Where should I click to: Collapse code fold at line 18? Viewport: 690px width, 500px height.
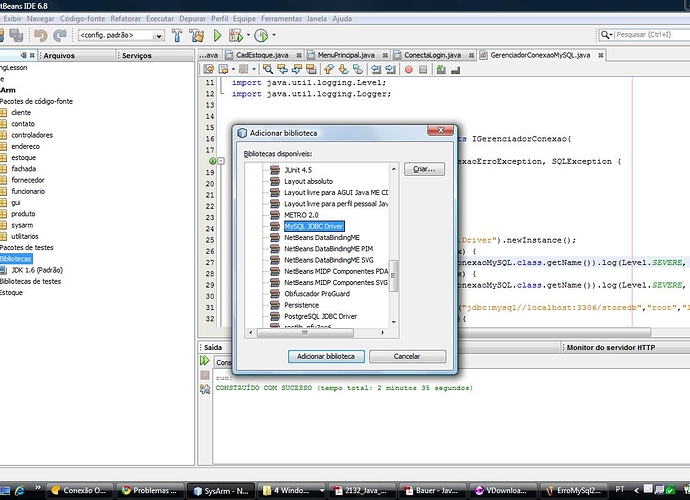coord(221,161)
